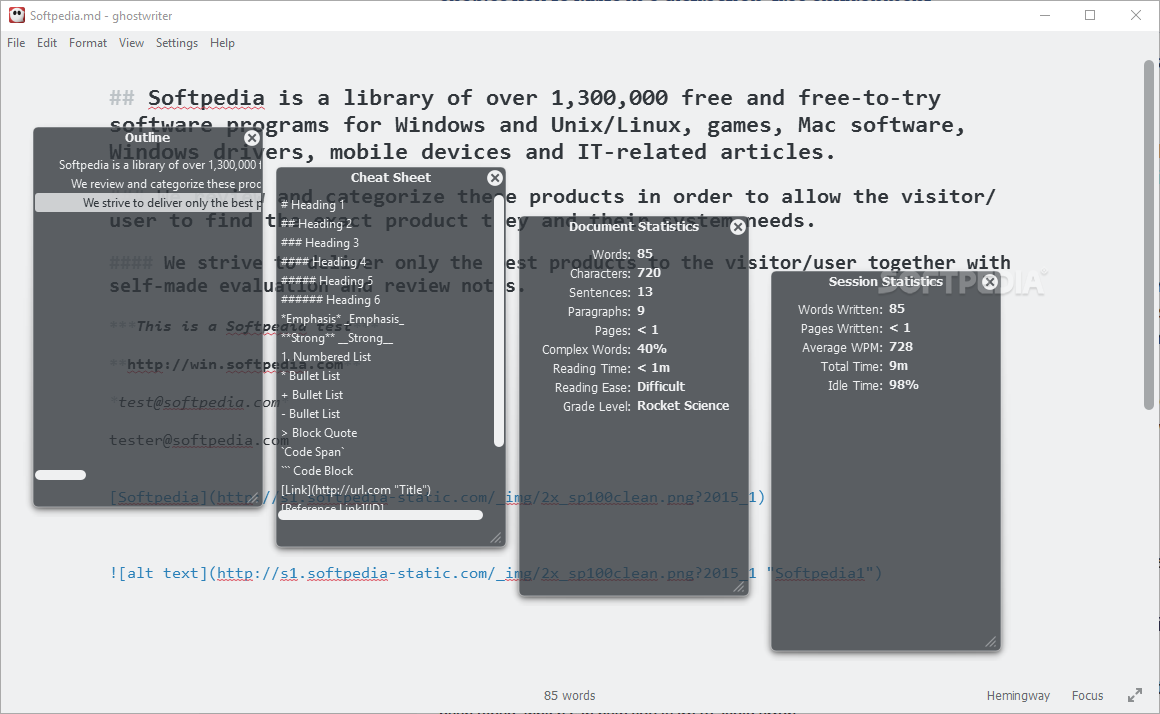The height and width of the screenshot is (714, 1160).
Task: Click the Cheat Sheet horizontal scrollbar
Action: pos(380,515)
